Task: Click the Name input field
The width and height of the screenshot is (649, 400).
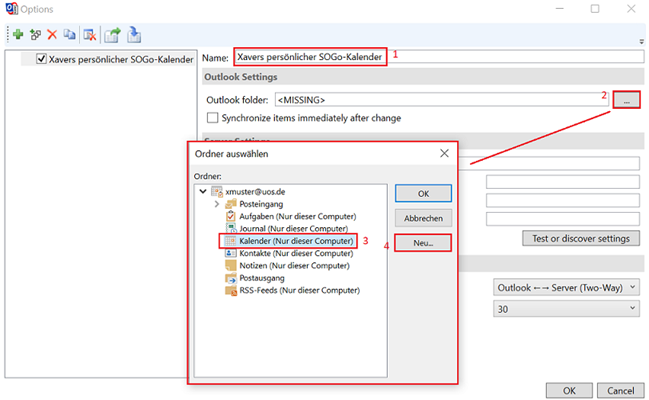Action: 309,57
